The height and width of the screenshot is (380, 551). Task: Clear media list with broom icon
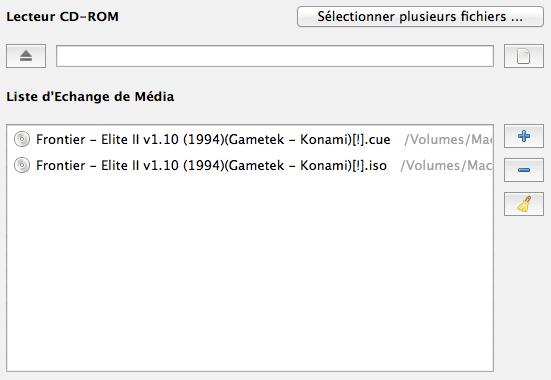[524, 204]
